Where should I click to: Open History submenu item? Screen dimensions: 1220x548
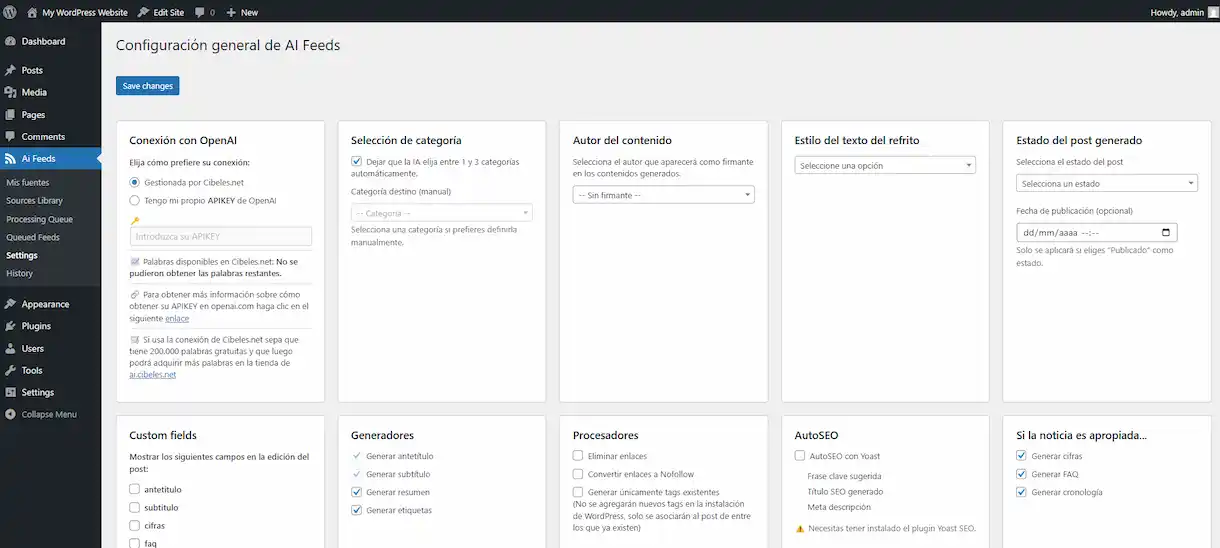tap(19, 273)
